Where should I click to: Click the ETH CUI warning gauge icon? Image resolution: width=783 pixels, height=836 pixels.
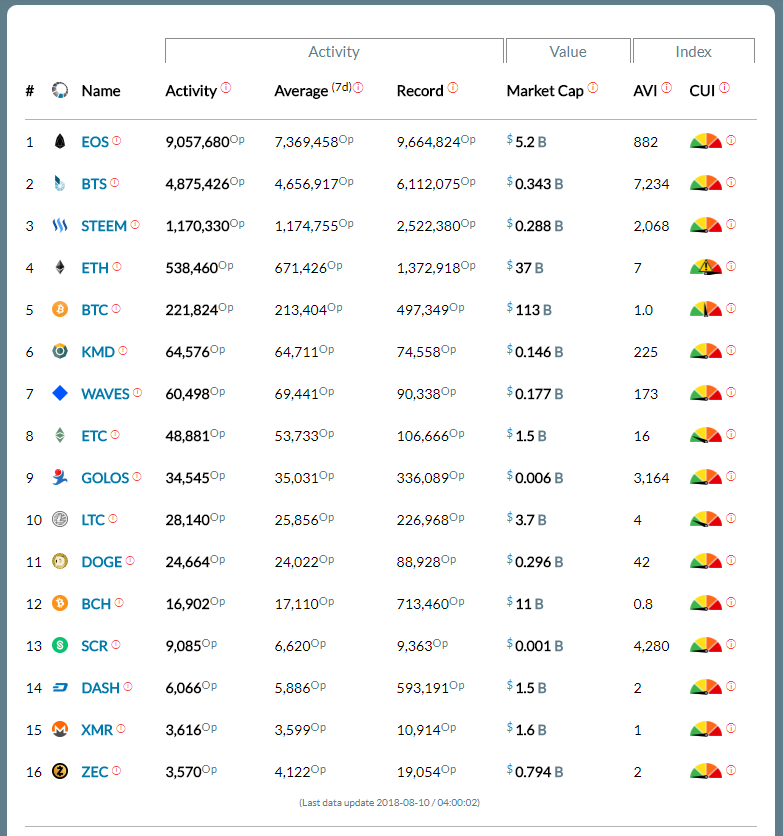point(706,267)
